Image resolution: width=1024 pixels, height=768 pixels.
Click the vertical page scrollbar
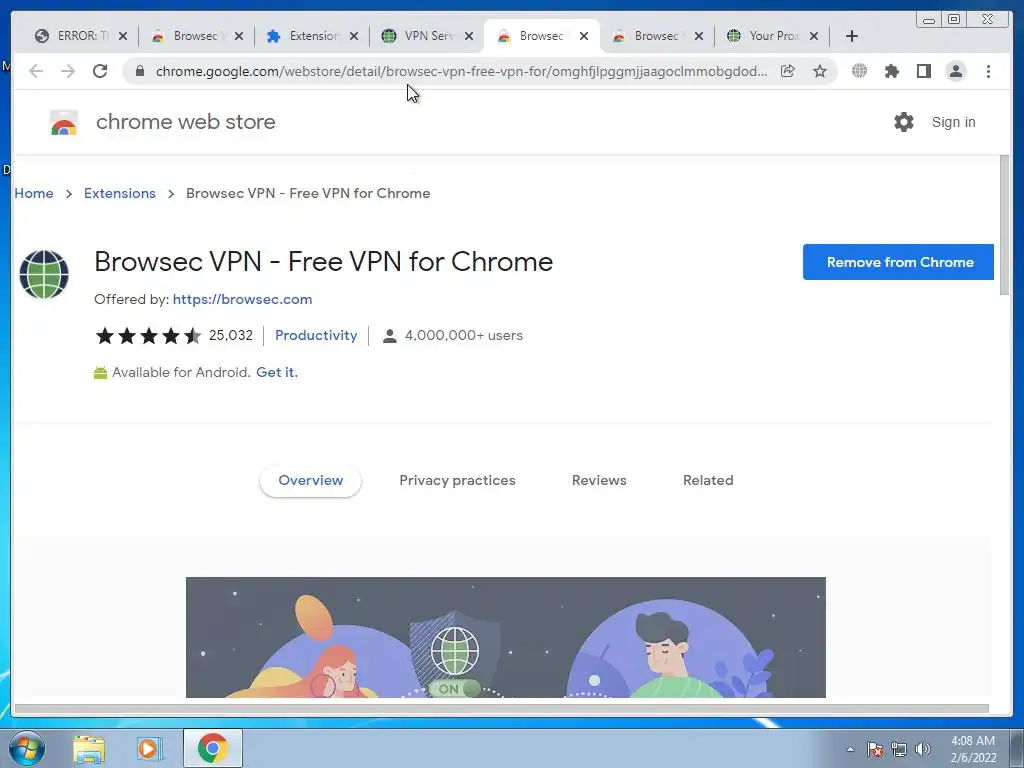[1004, 225]
